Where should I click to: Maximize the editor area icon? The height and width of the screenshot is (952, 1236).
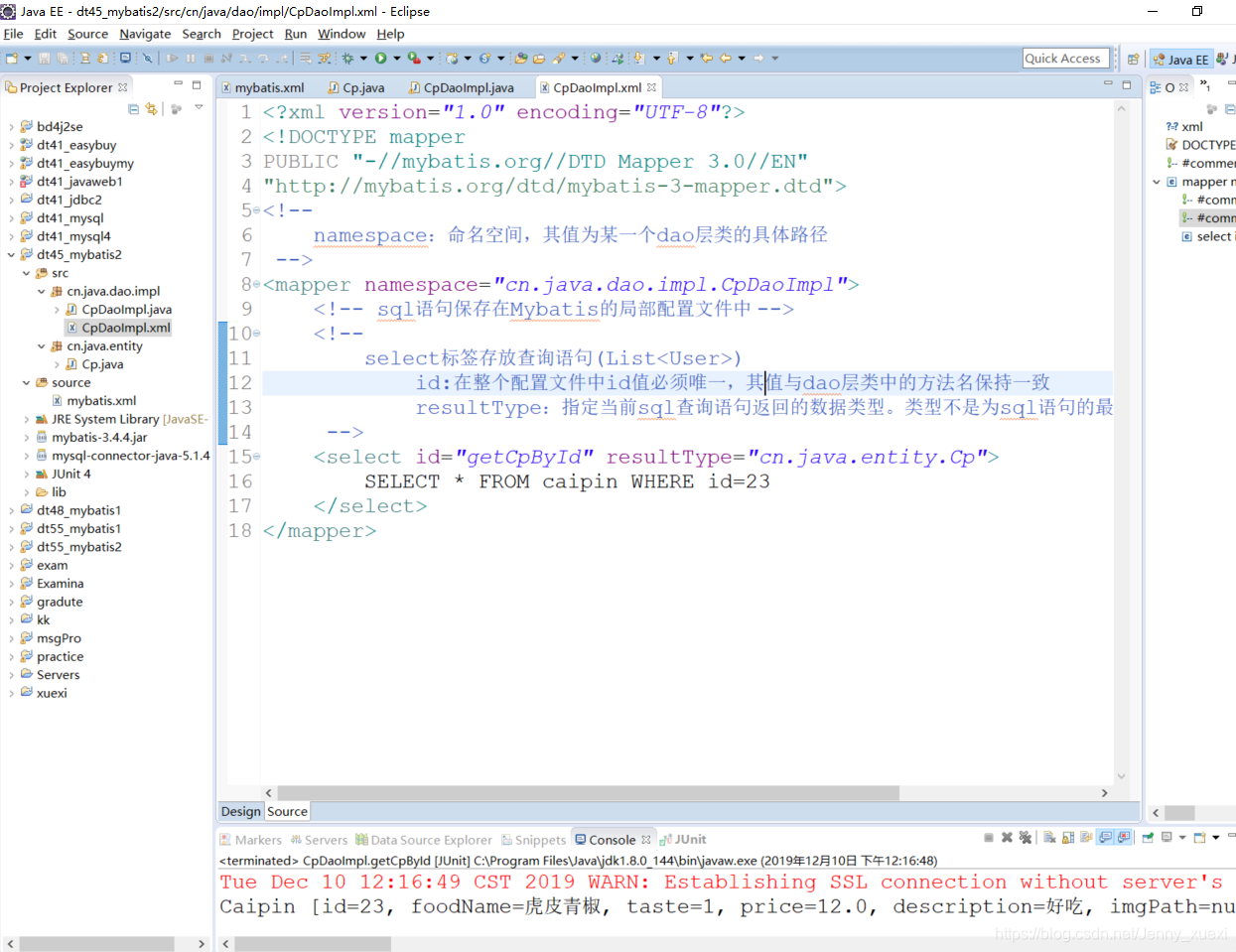1127,85
